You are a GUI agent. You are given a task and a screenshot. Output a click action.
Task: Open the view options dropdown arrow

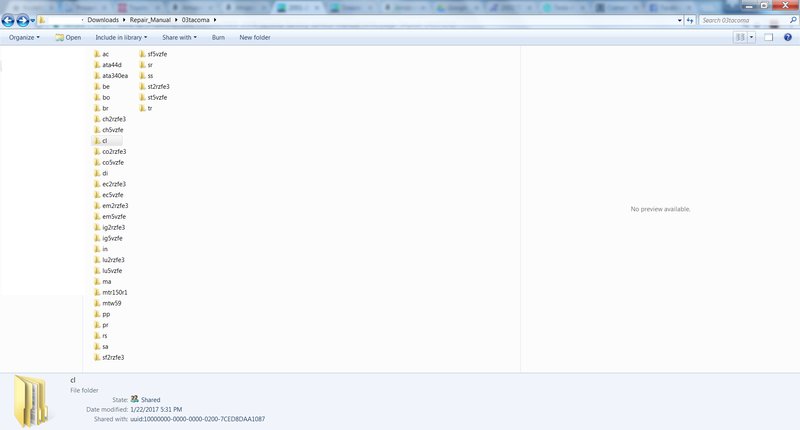[x=751, y=37]
